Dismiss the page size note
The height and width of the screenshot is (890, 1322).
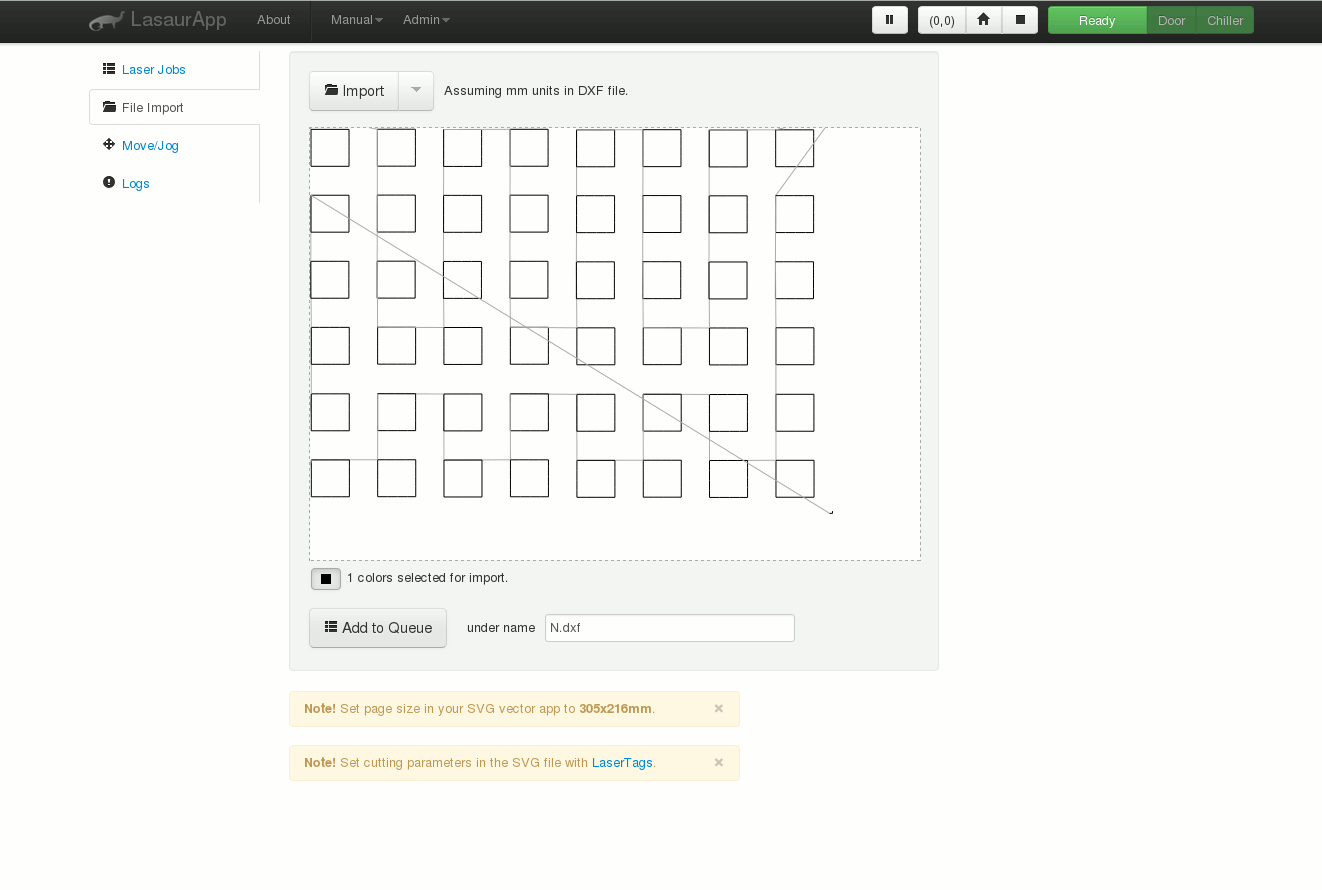[719, 708]
